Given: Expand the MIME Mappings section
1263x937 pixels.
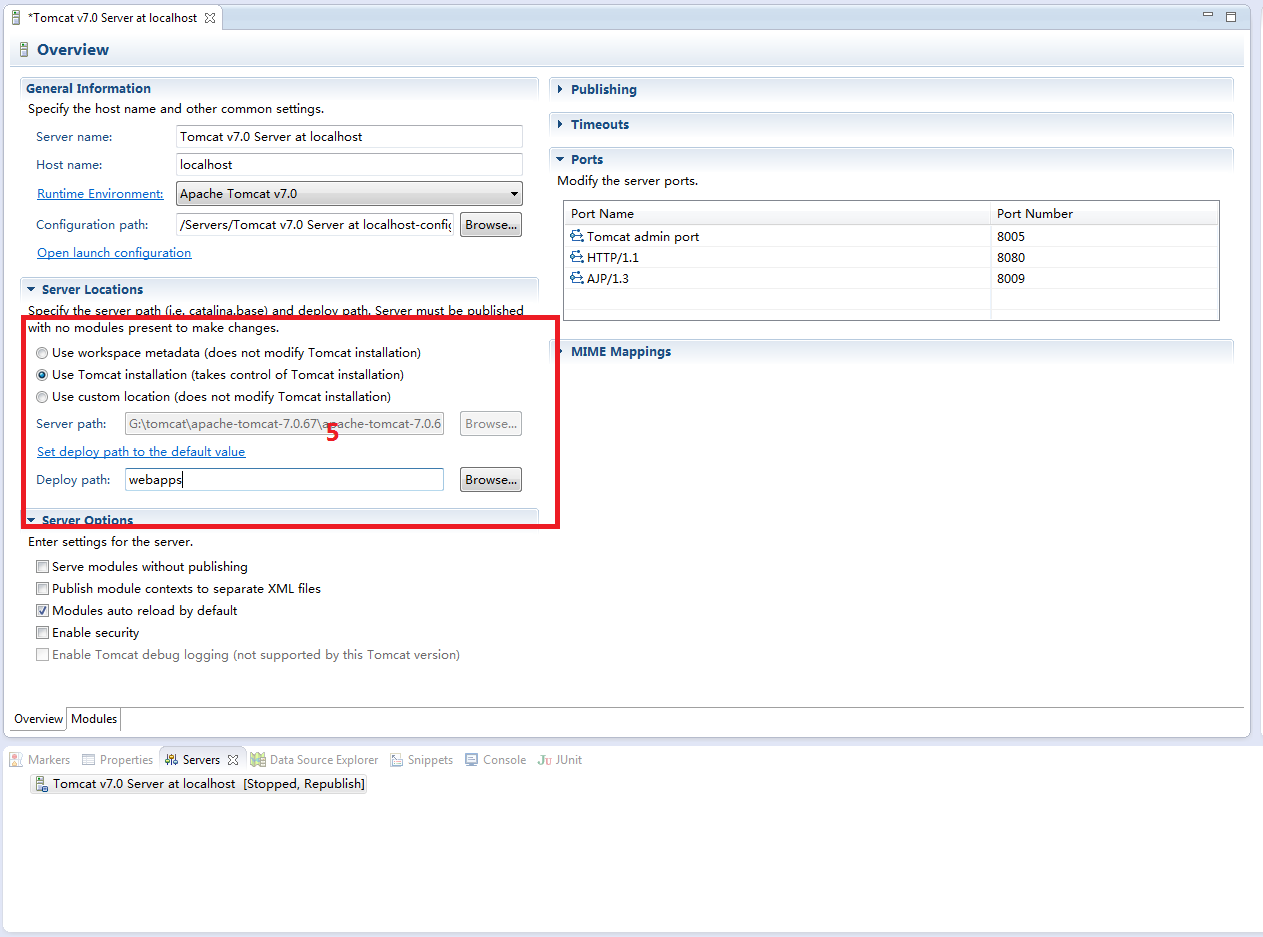Looking at the screenshot, I should coord(561,352).
